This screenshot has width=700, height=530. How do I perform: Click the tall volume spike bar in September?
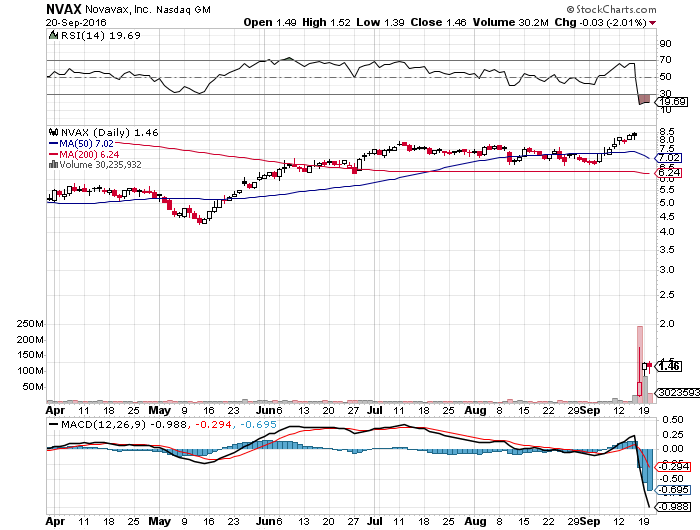coord(640,364)
